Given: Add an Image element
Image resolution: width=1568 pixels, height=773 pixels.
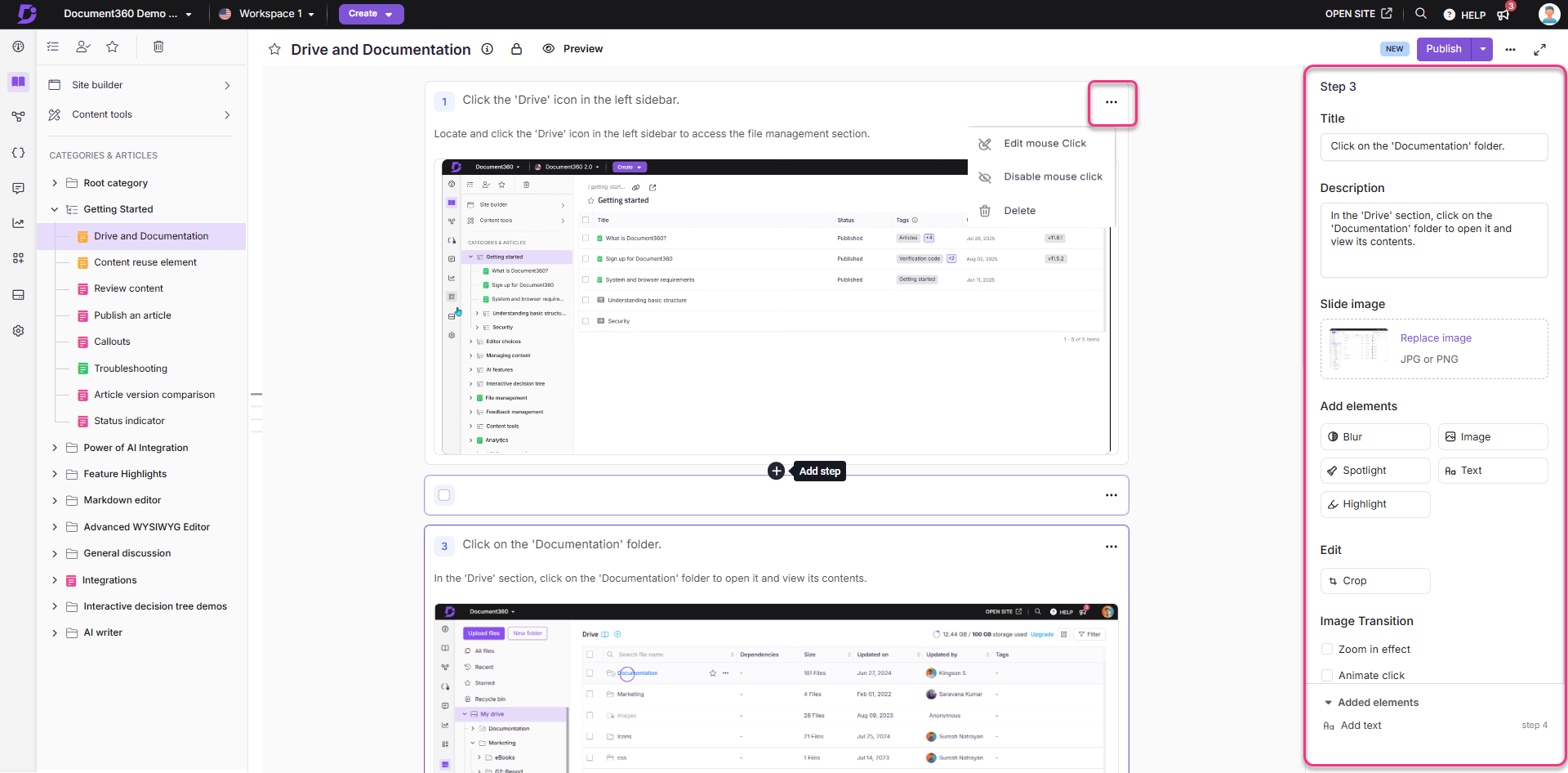Looking at the screenshot, I should 1493,437.
